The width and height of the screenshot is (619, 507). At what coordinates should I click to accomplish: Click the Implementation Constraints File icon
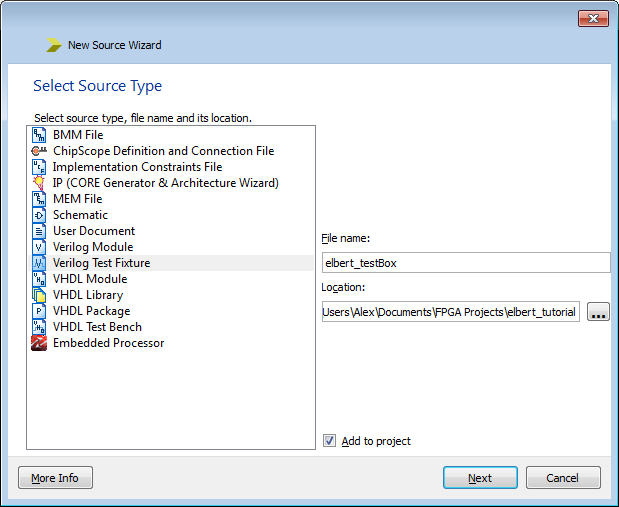tap(39, 167)
